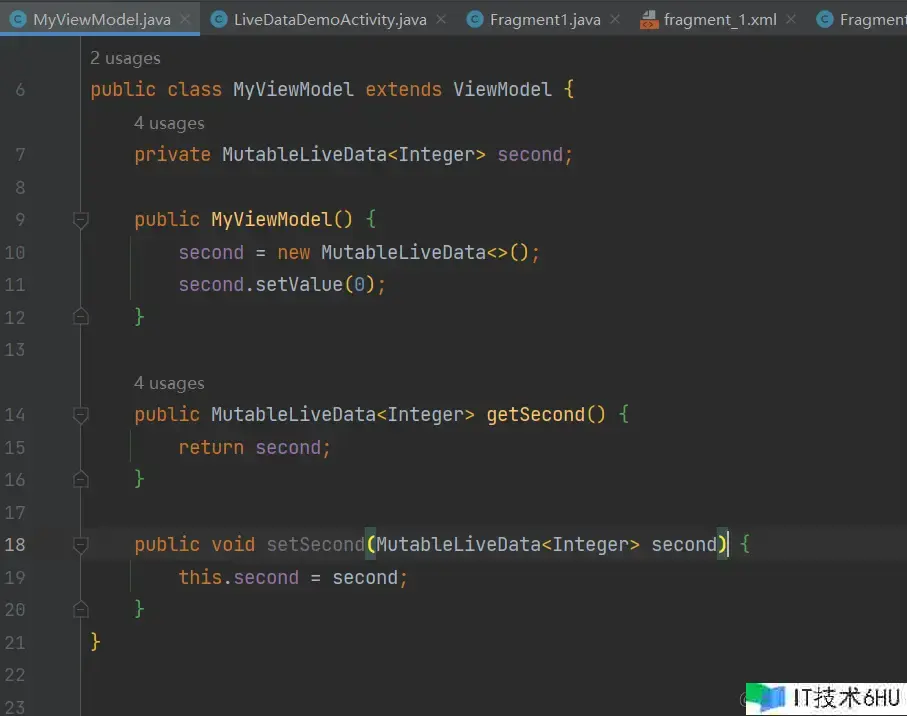Click the class icon on Fragment1.java tab
Screen dimensions: 907x716
click(474, 19)
